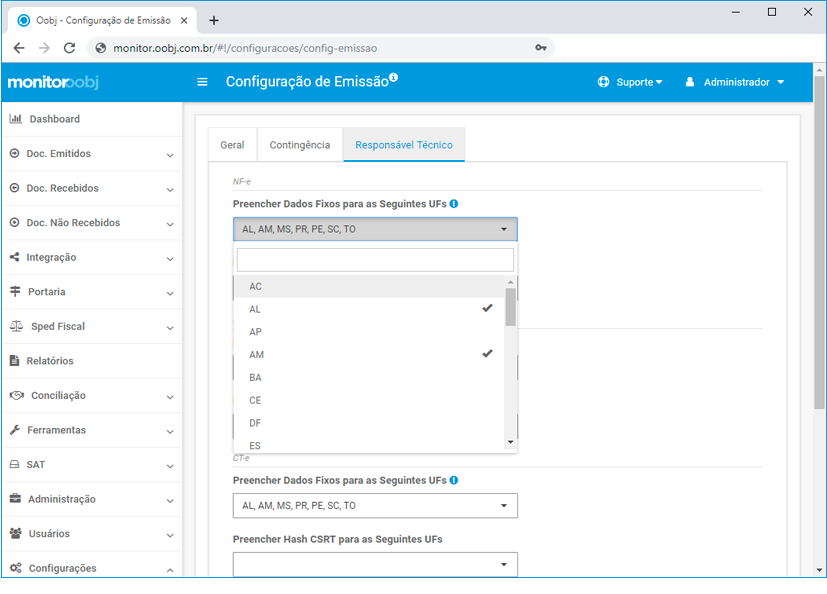827x594 pixels.
Task: Click the monitoroobj logo
Action: (53, 82)
